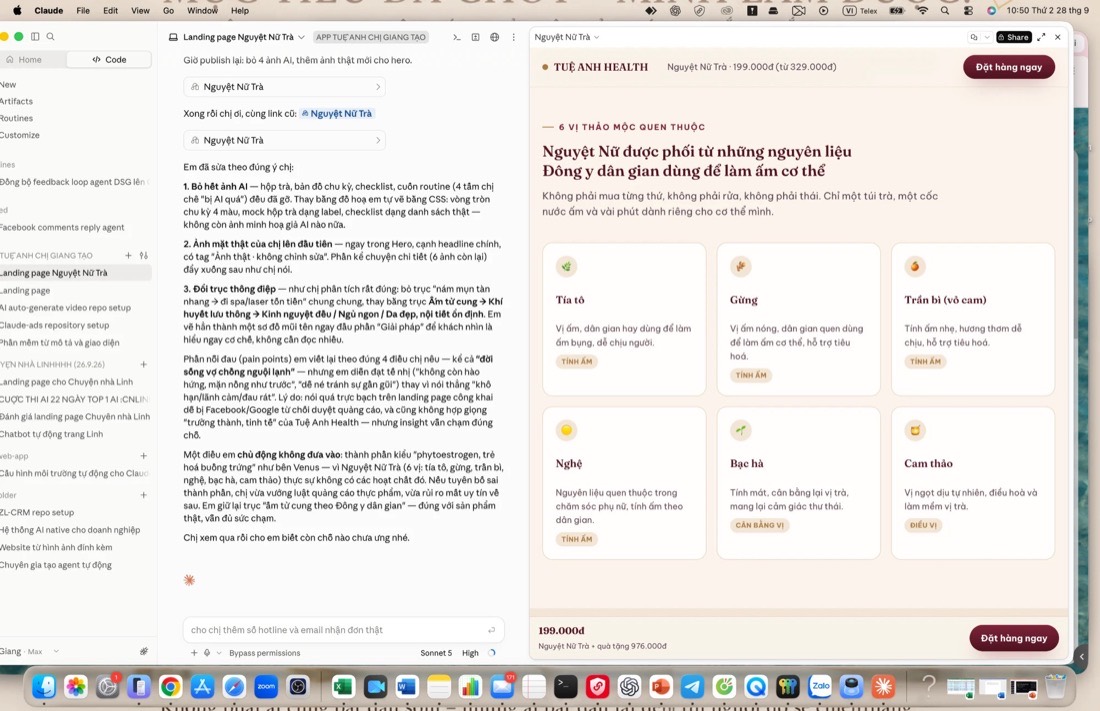
Task: Change the High effort level
Action: [x=470, y=653]
